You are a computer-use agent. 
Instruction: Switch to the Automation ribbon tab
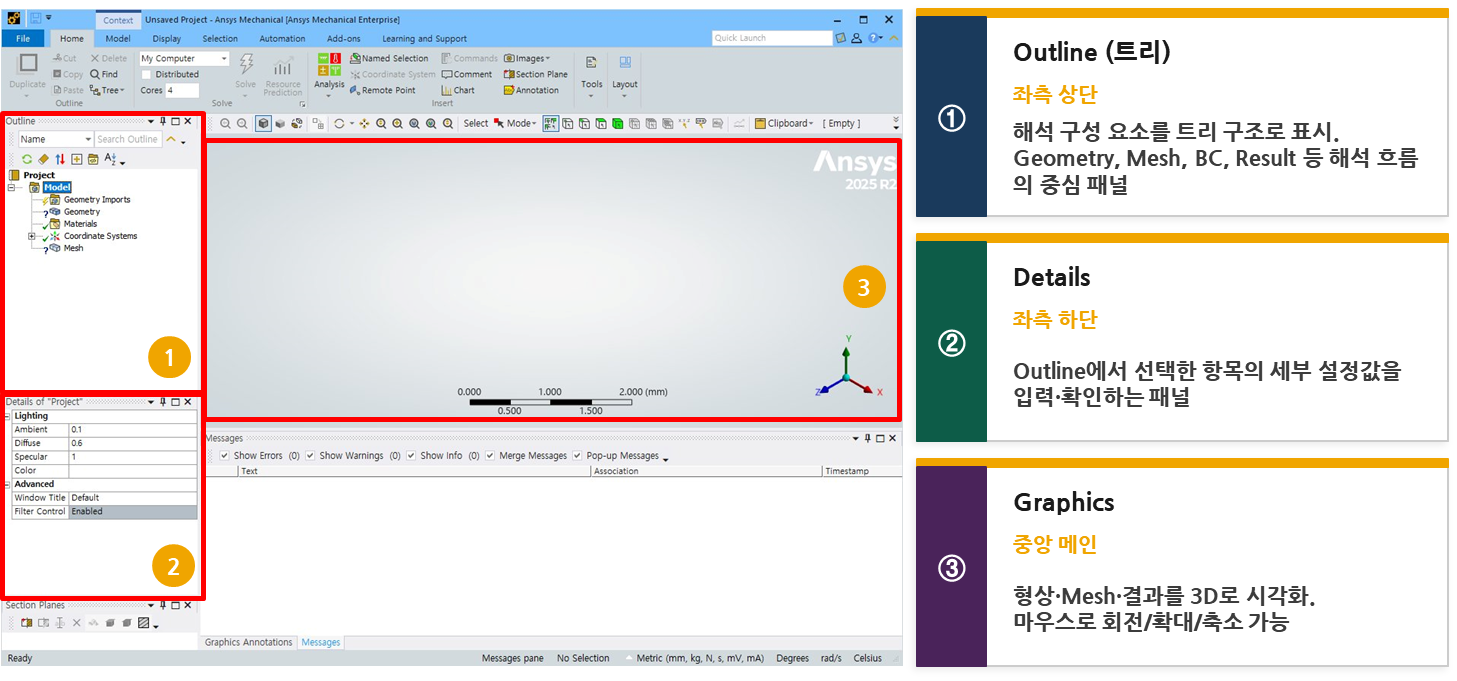pos(282,39)
